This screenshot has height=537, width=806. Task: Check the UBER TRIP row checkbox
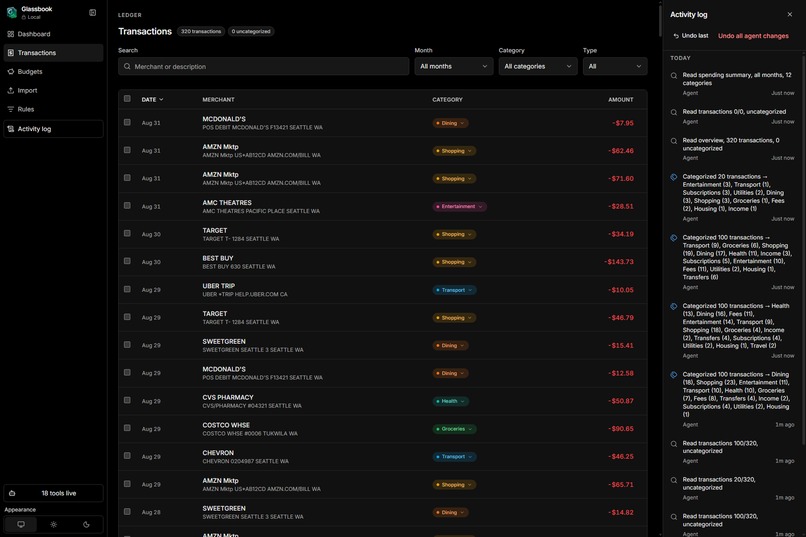(127, 289)
